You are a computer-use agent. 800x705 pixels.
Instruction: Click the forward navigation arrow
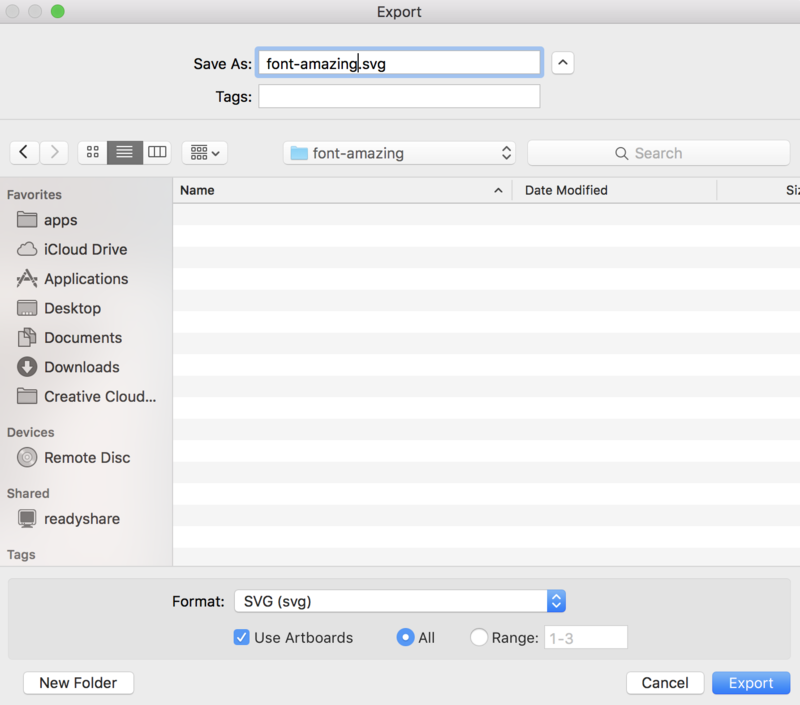55,152
